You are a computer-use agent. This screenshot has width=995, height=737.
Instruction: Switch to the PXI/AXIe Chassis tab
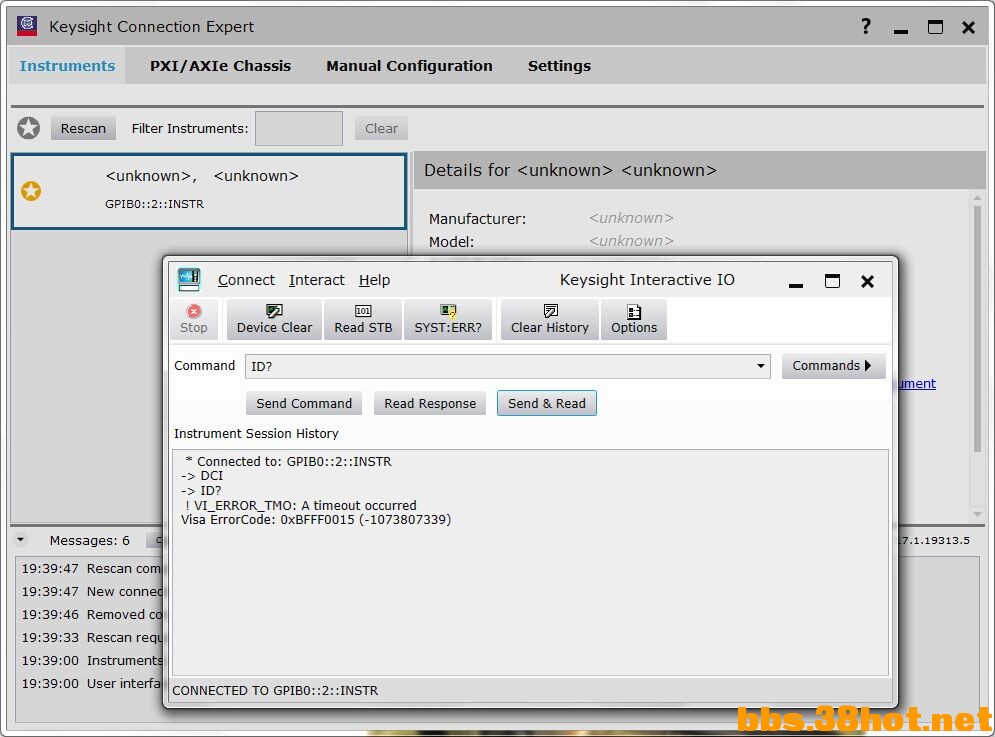[220, 66]
